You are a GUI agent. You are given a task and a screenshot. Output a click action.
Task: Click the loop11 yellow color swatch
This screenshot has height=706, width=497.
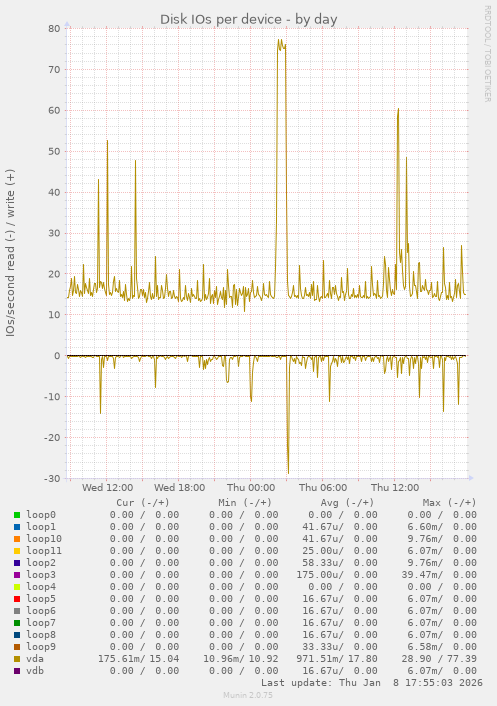point(17,551)
